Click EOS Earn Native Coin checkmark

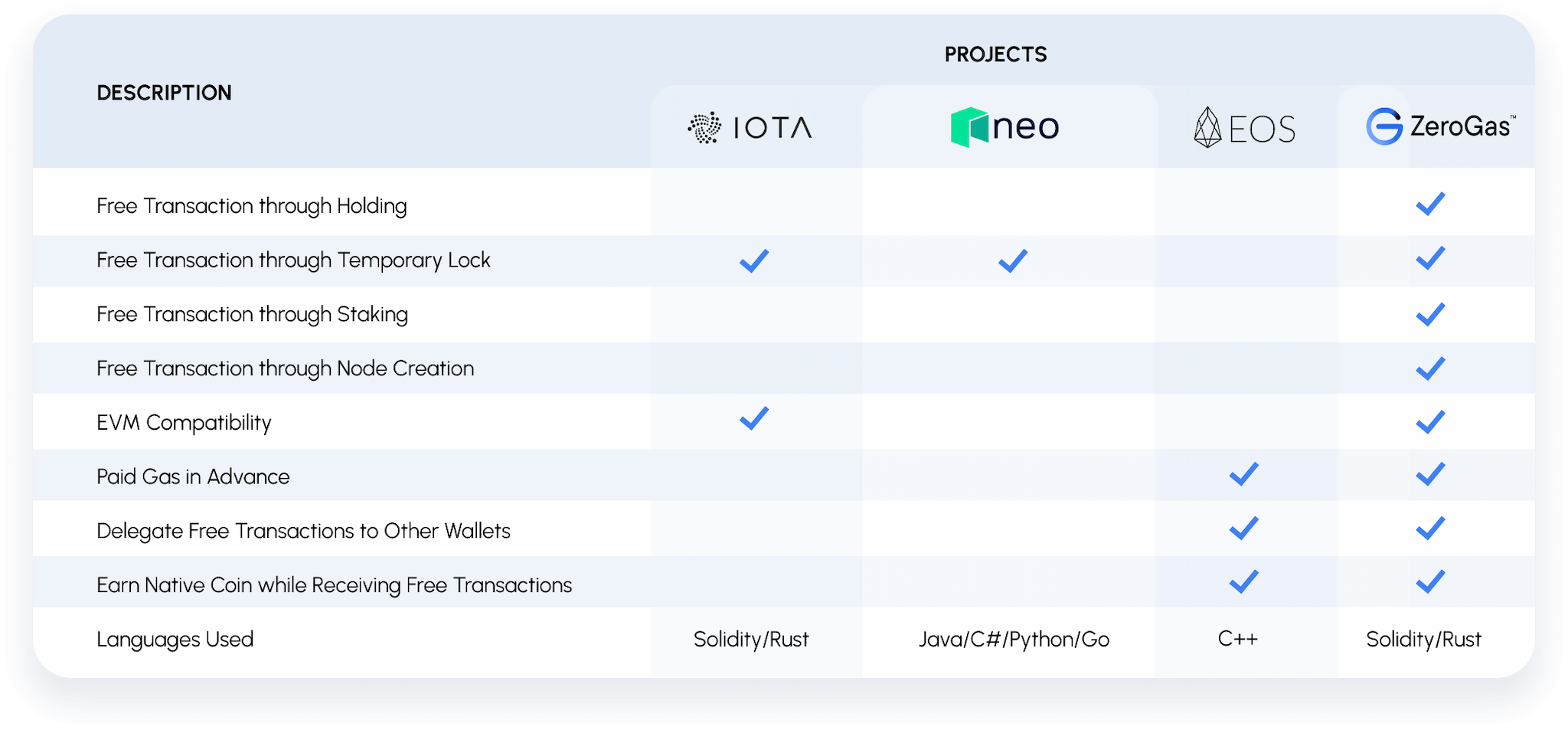(1244, 581)
